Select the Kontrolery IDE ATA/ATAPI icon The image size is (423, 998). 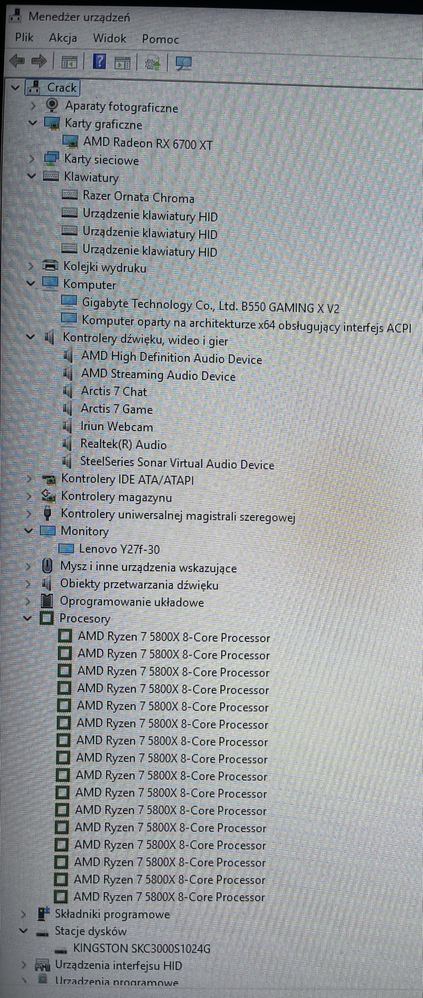48,479
